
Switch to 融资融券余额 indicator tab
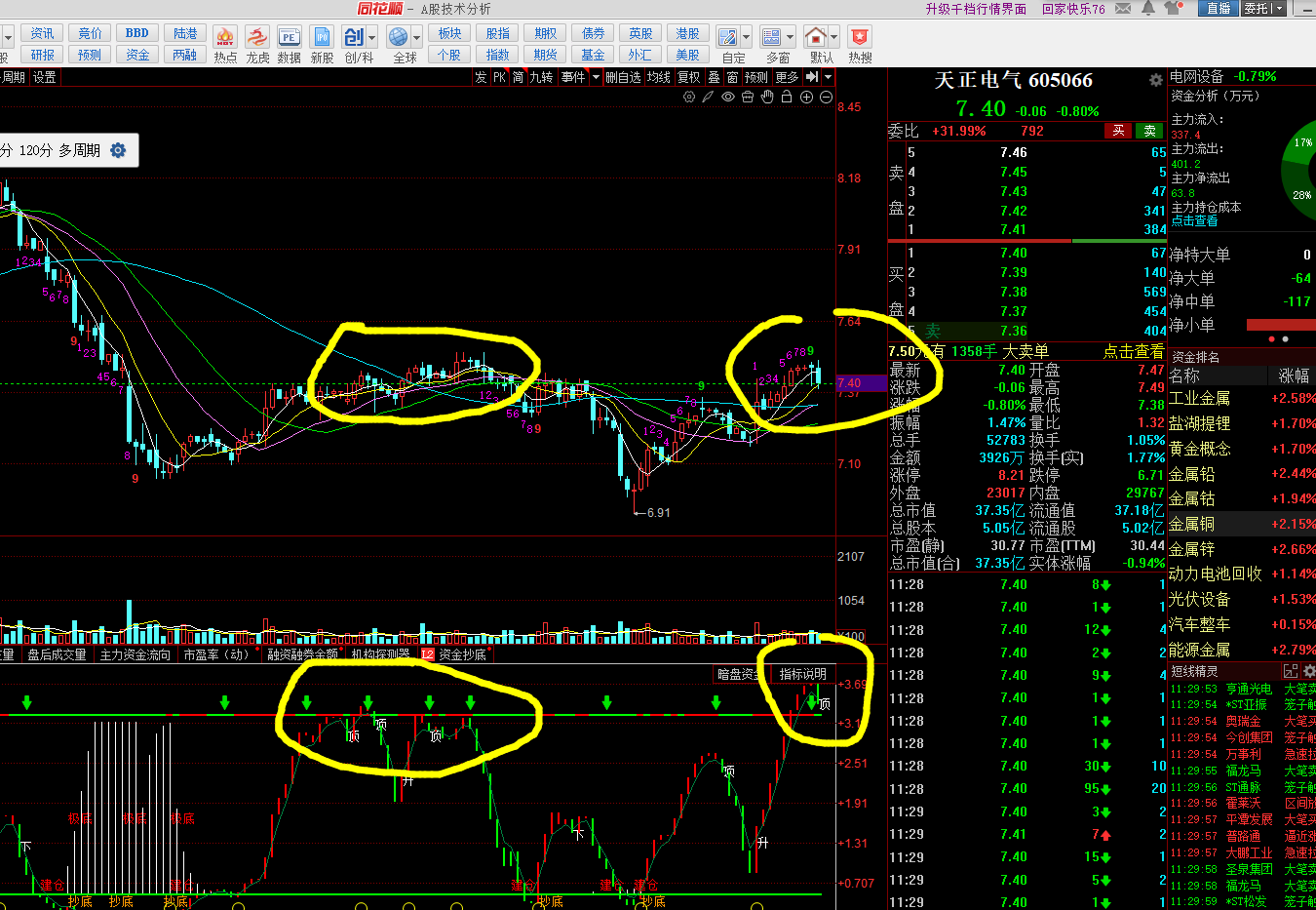[x=303, y=654]
